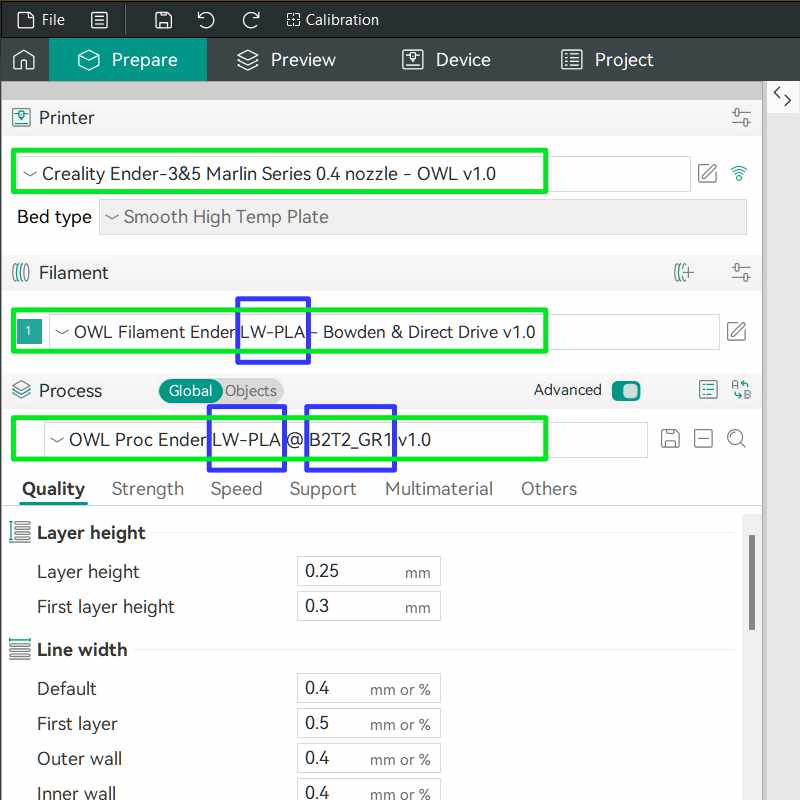Click the Inner wall line width field

click(x=369, y=790)
